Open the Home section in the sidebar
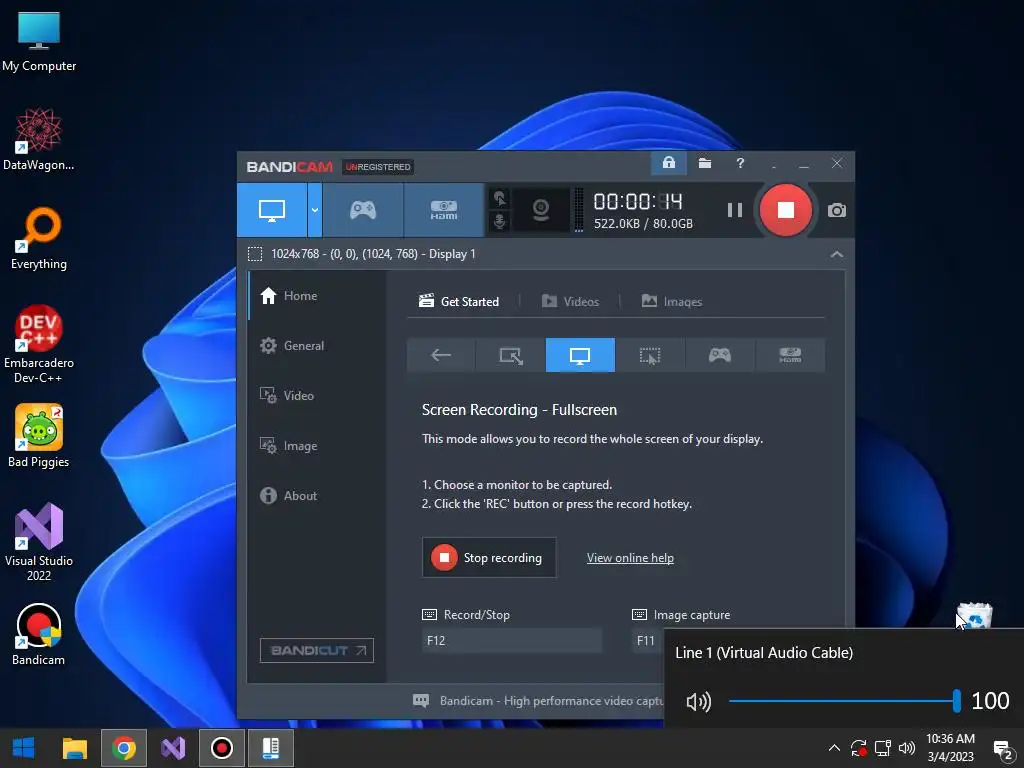The height and width of the screenshot is (768, 1024). (317, 296)
